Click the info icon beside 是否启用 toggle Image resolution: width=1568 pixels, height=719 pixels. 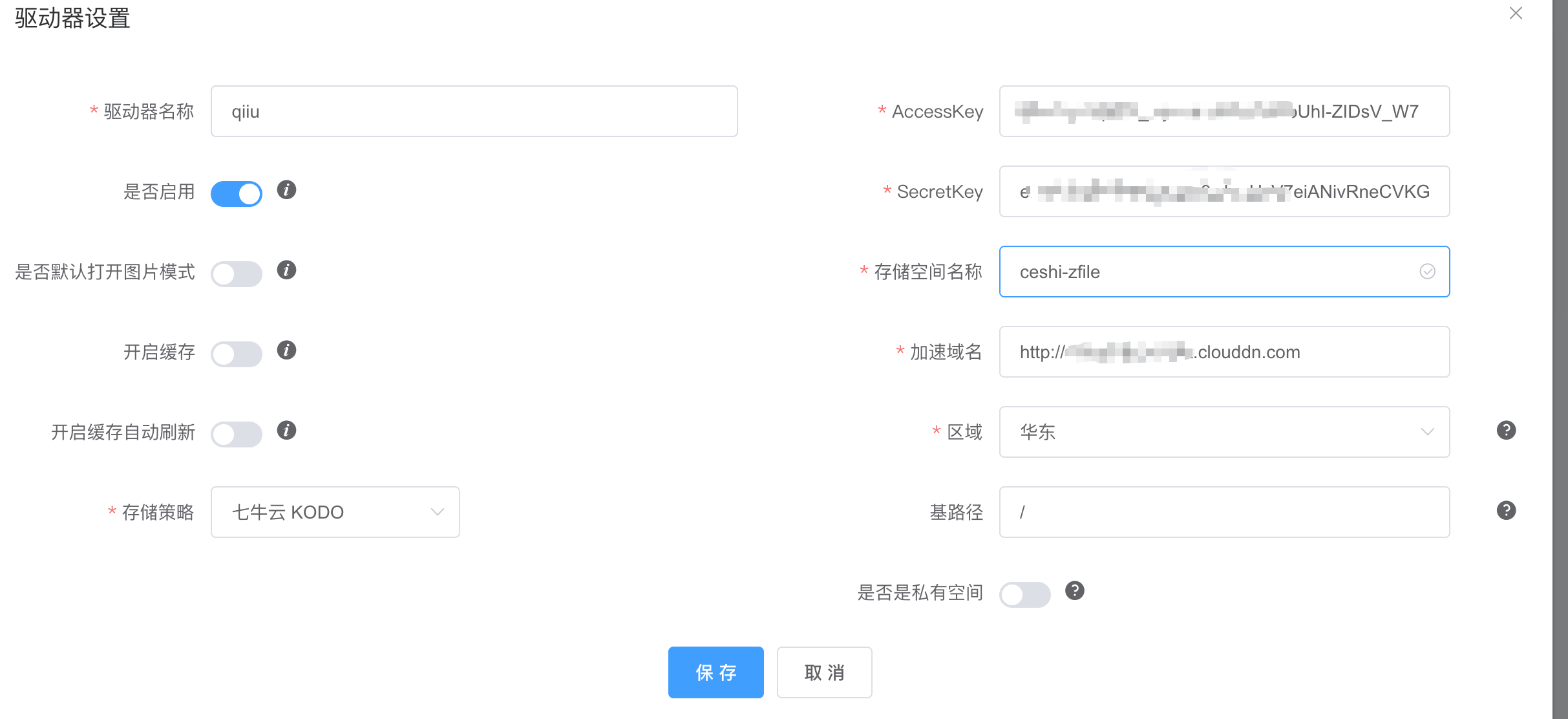286,191
